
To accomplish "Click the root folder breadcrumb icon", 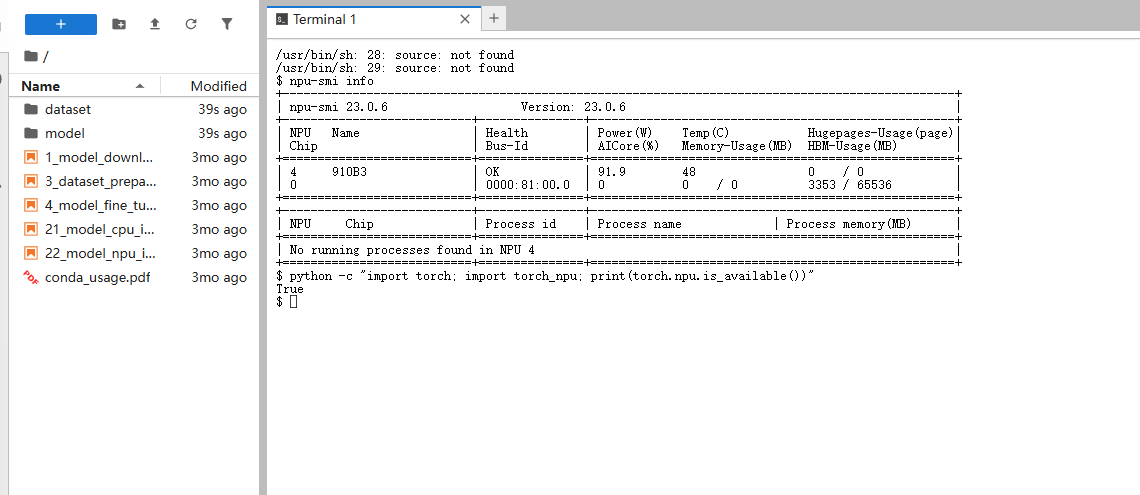I will point(31,56).
